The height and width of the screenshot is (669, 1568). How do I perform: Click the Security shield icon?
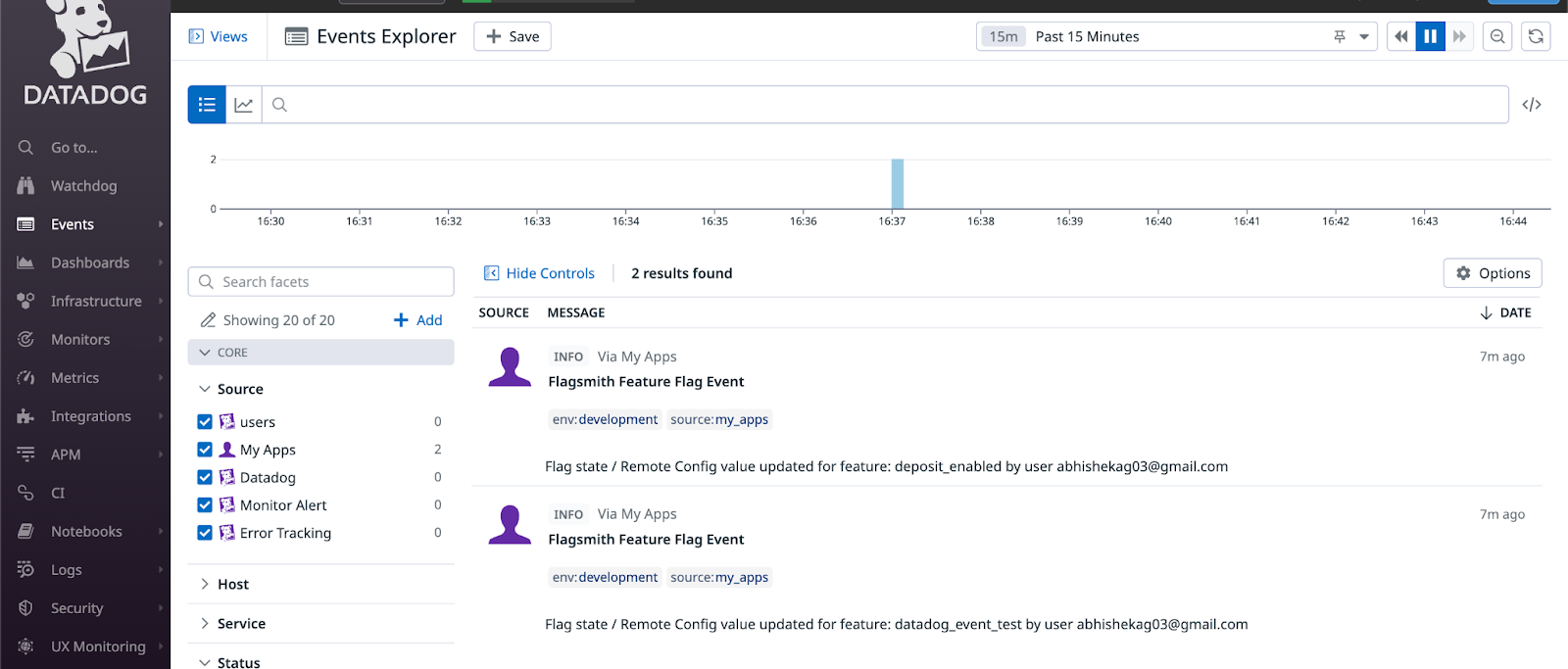pos(25,608)
